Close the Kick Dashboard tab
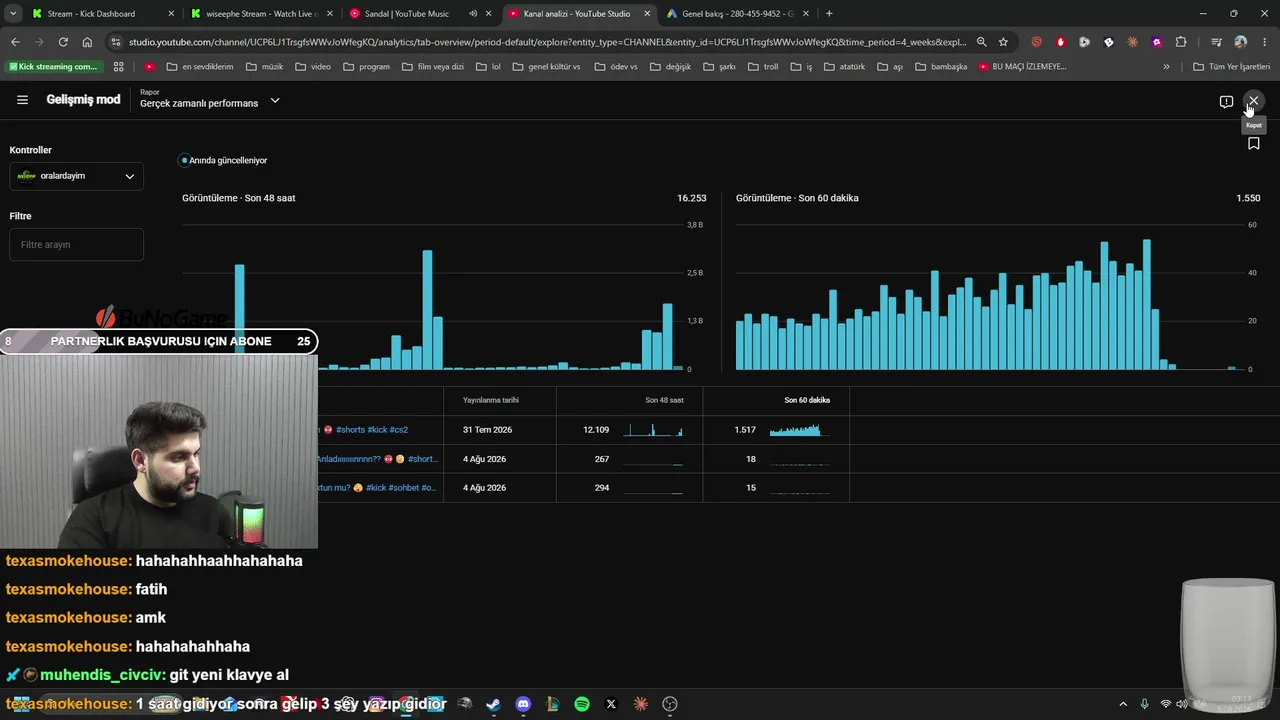1280x720 pixels. [171, 14]
